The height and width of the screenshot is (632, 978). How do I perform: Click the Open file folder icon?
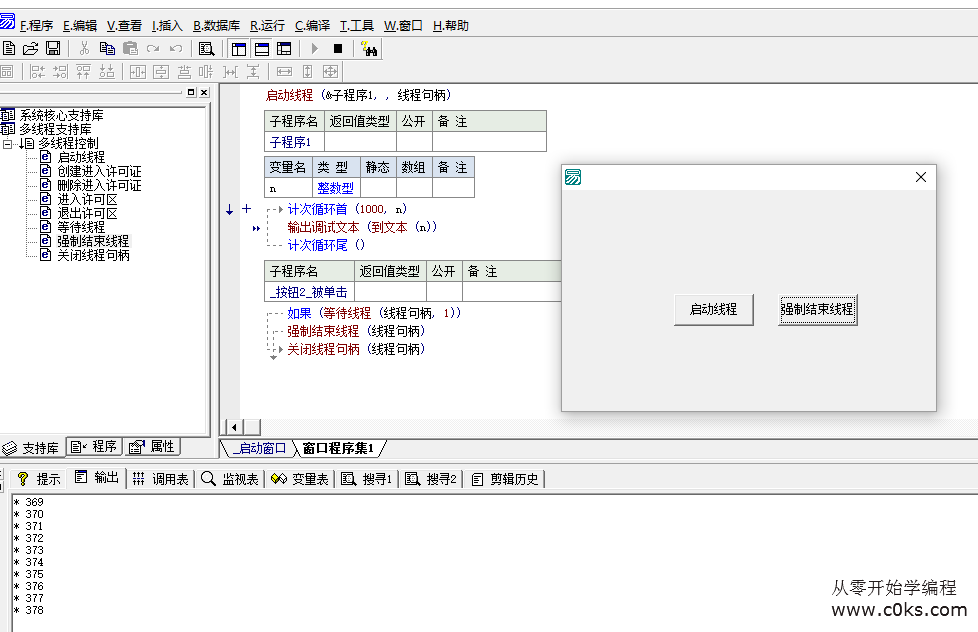pyautogui.click(x=31, y=48)
